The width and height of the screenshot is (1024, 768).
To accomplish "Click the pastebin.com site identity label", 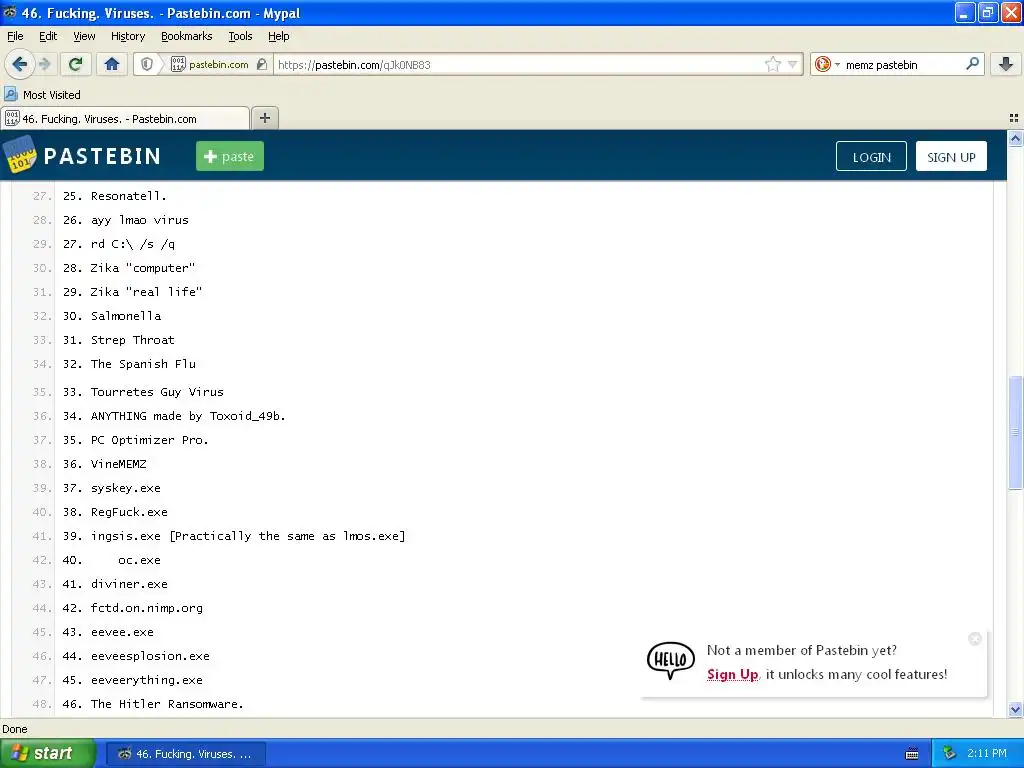I will pyautogui.click(x=218, y=64).
